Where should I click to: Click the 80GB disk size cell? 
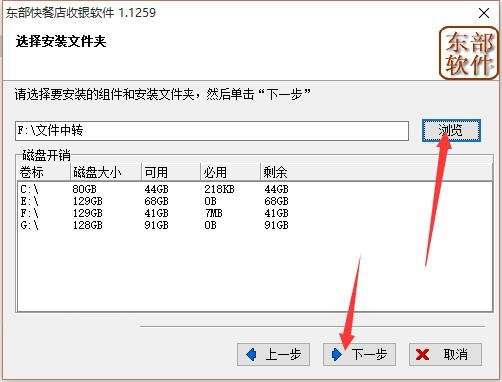[x=84, y=189]
